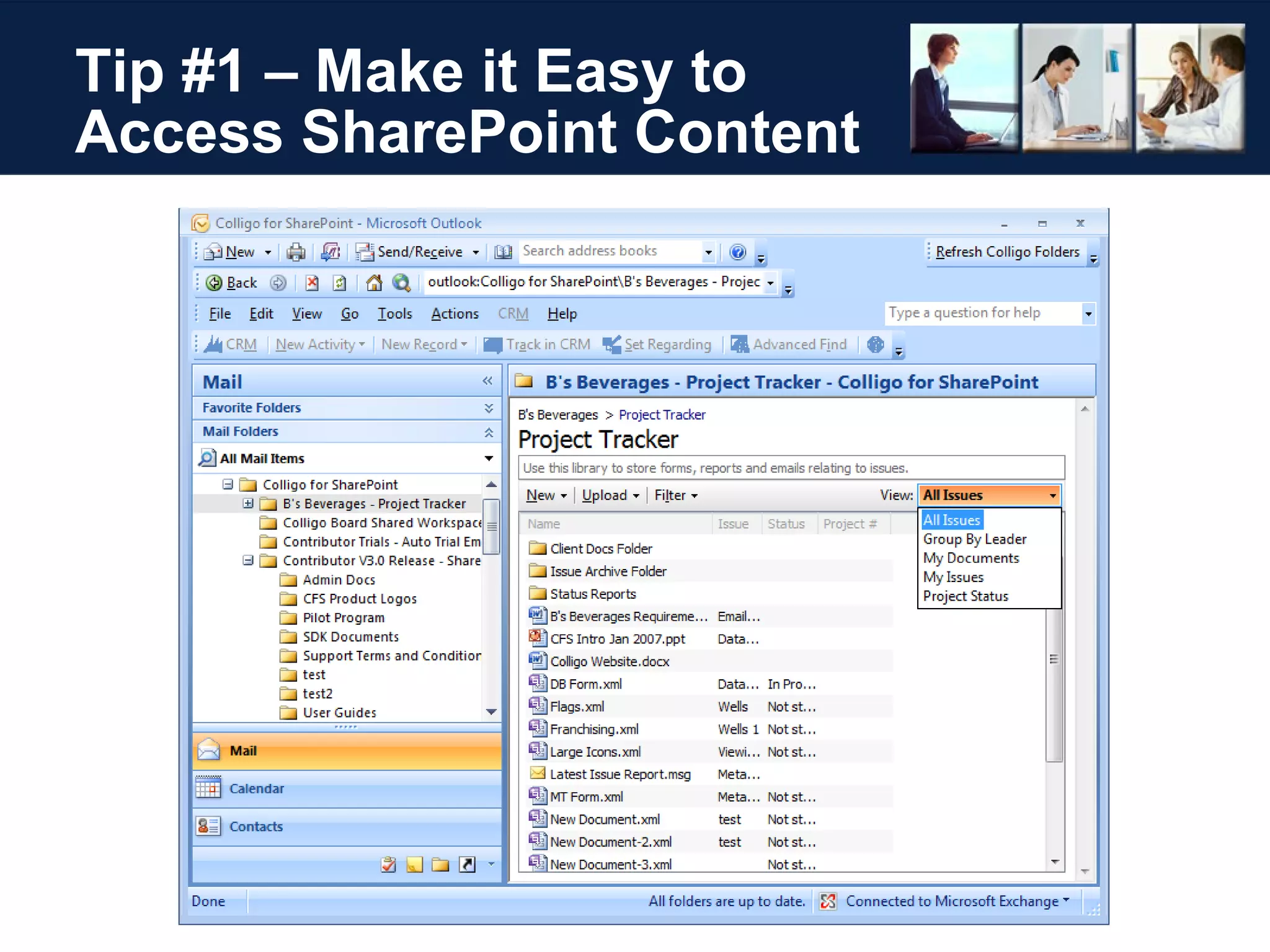The height and width of the screenshot is (952, 1270).
Task: Click the Notes icon in navigation pane bottom
Action: tap(414, 864)
